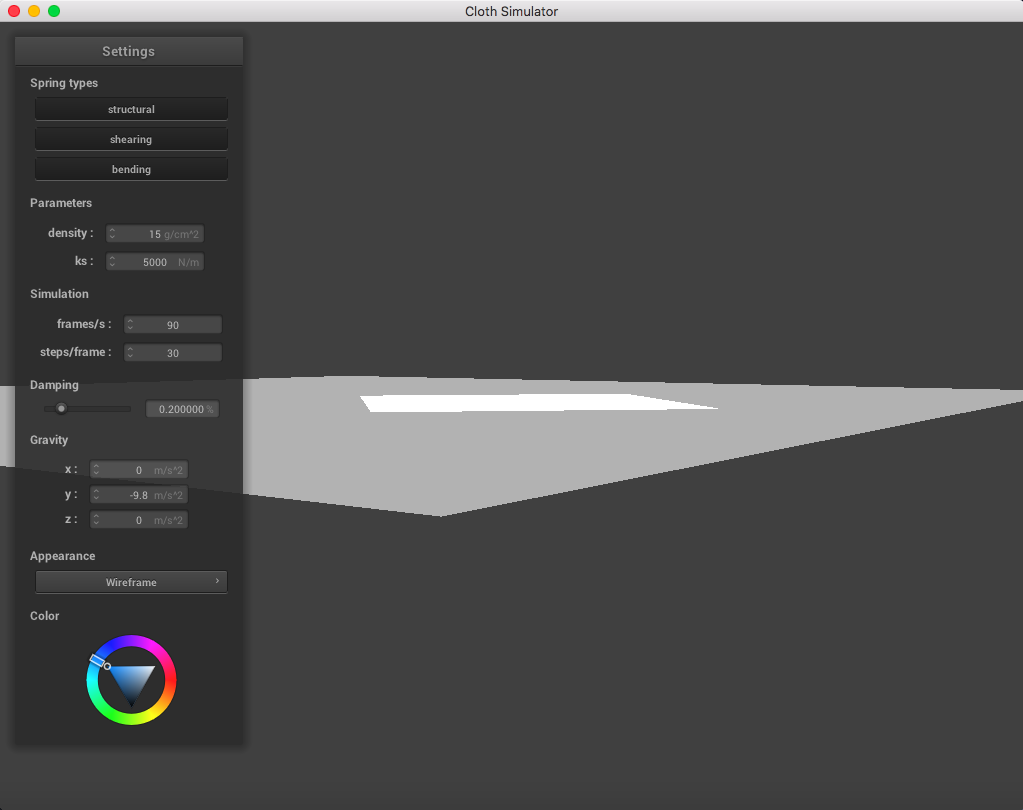Click the white cloth in the viewport

522,402
